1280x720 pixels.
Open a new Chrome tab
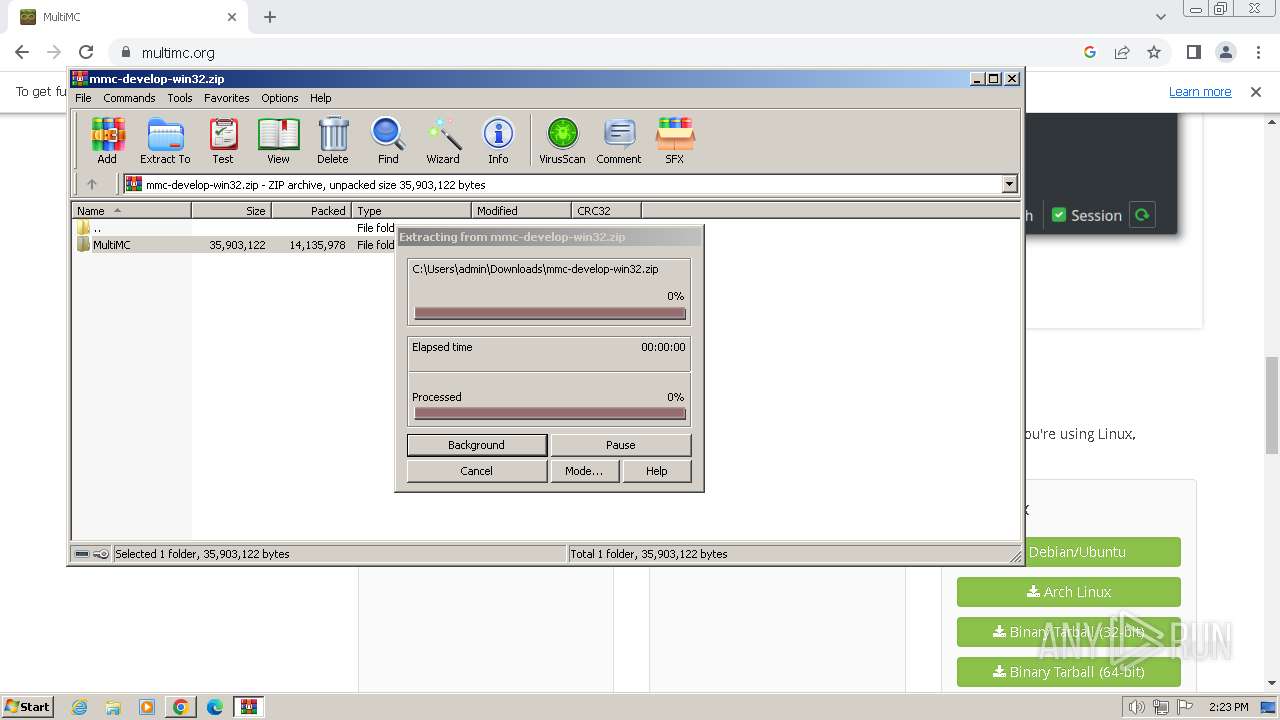point(270,17)
